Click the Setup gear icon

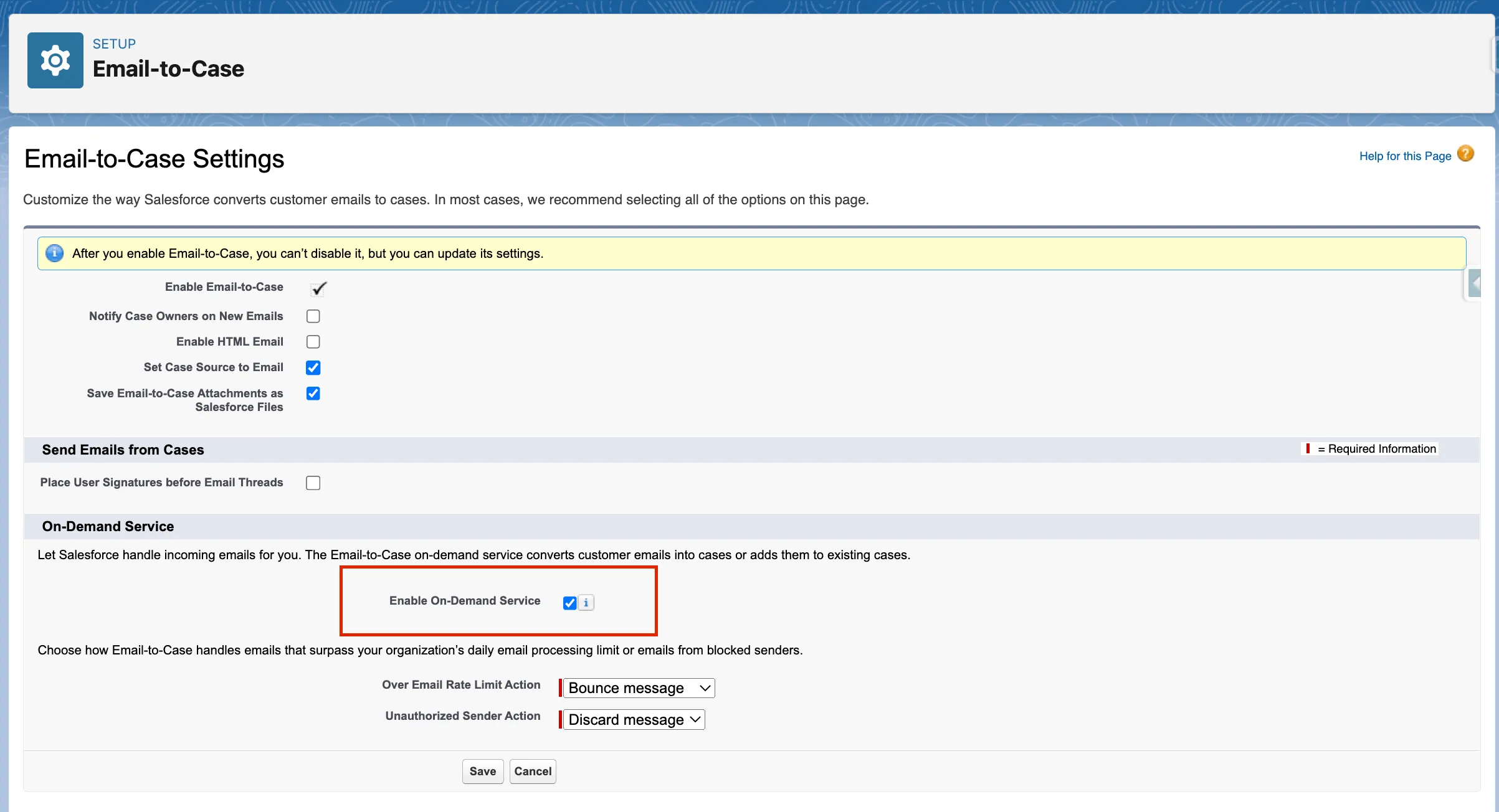pos(55,60)
